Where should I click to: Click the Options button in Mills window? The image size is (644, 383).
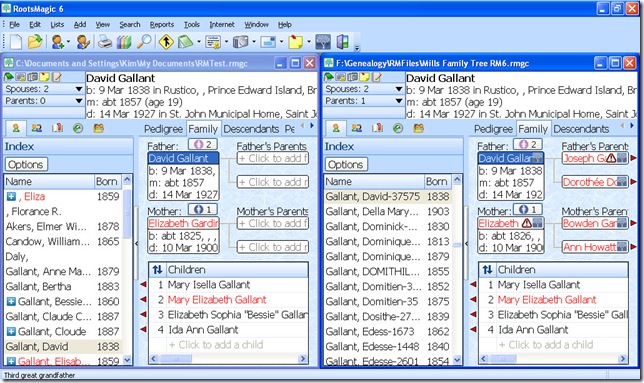pos(346,165)
